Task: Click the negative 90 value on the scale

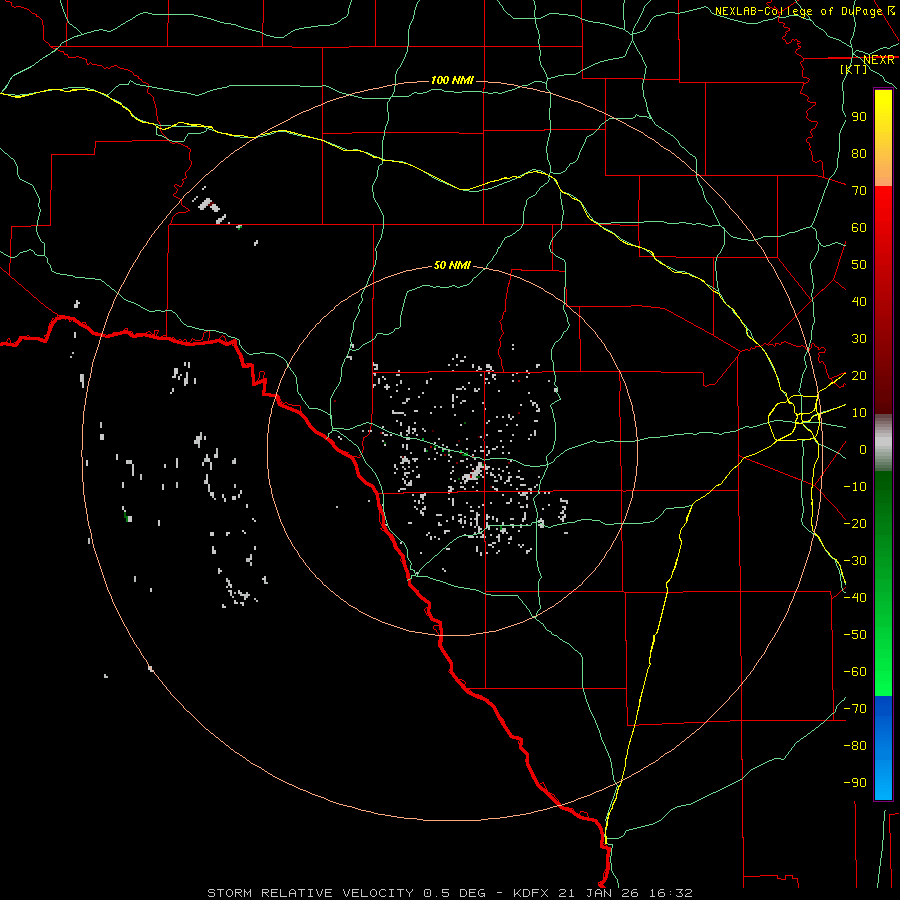Action: 855,782
